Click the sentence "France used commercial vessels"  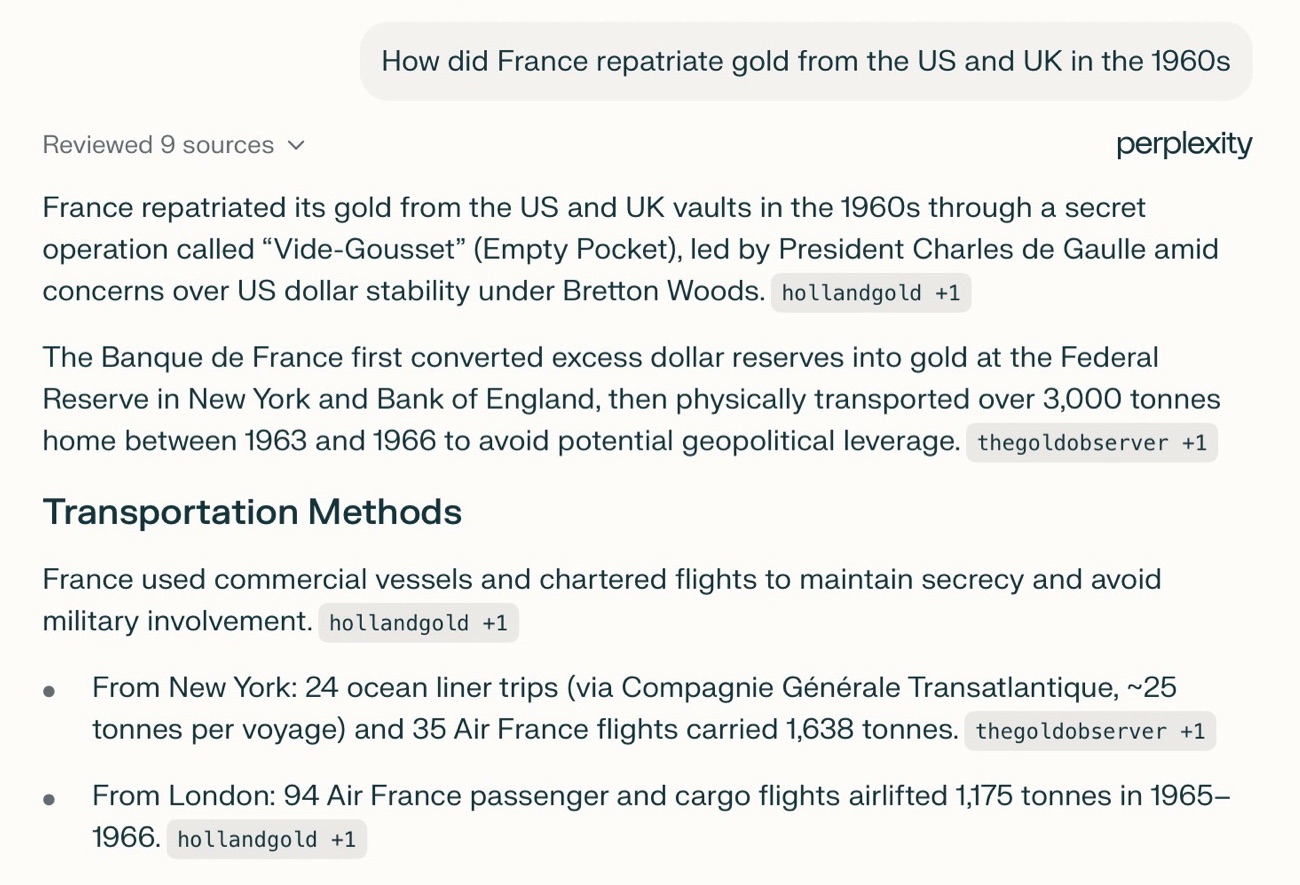coord(601,580)
